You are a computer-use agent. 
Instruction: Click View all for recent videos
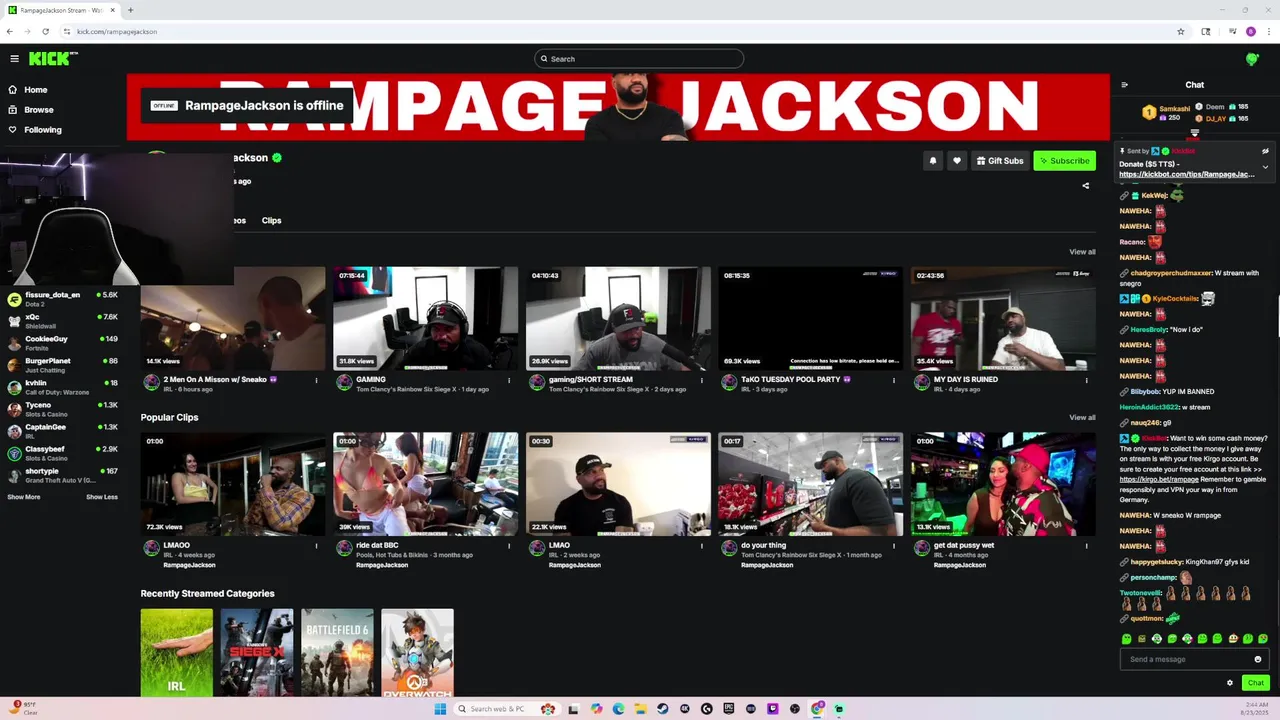click(1082, 252)
